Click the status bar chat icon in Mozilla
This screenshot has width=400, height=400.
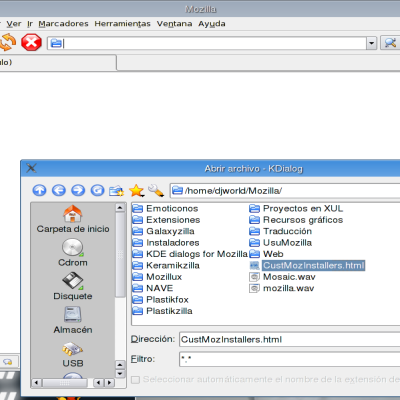click(7, 362)
